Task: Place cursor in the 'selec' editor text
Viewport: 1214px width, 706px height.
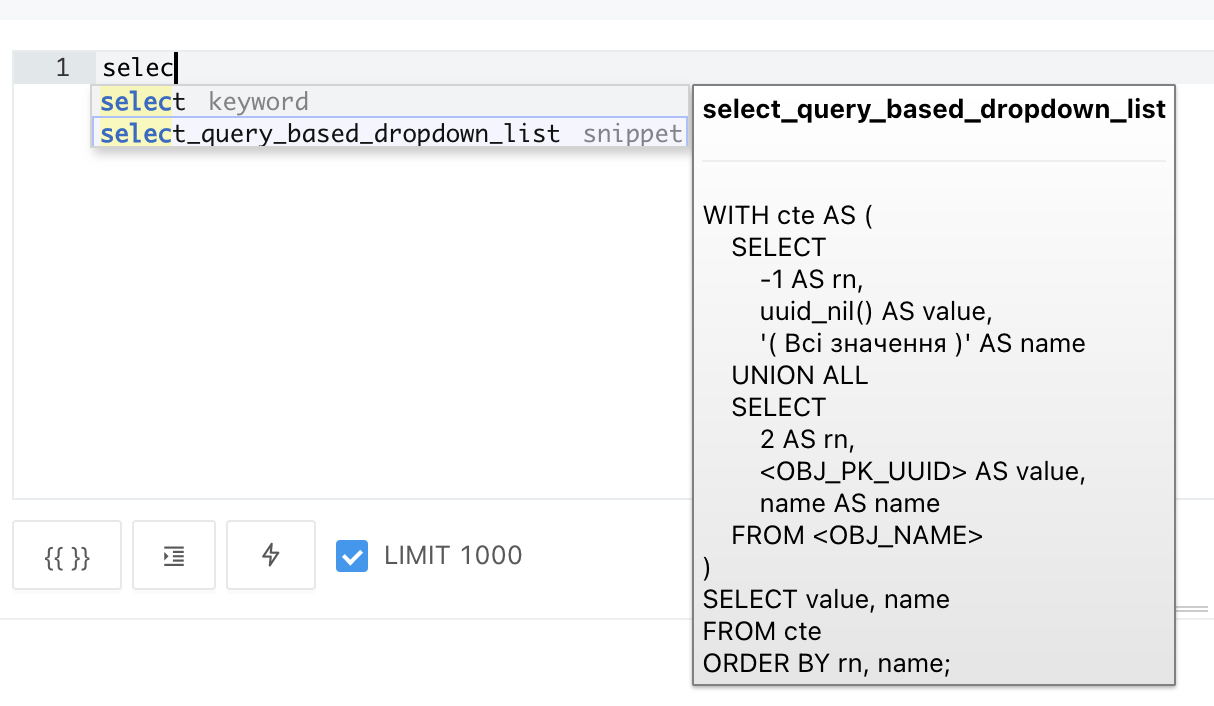Action: tap(138, 68)
